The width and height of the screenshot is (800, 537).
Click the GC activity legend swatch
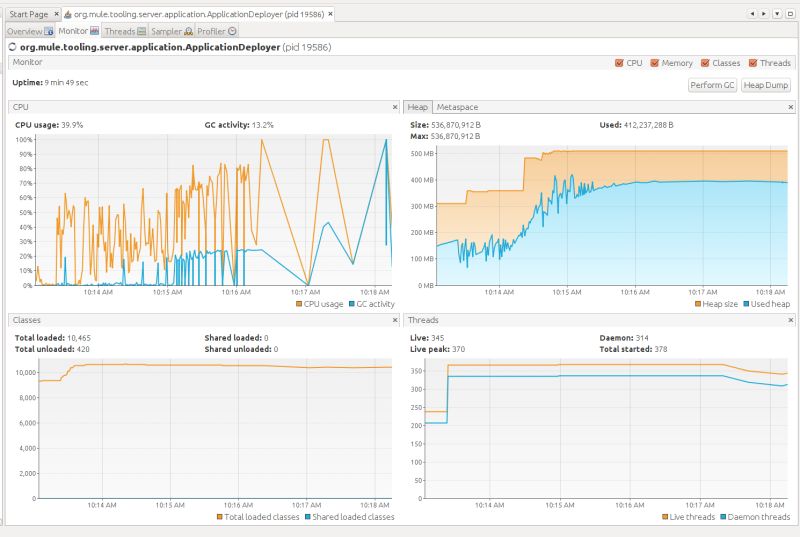[x=352, y=304]
